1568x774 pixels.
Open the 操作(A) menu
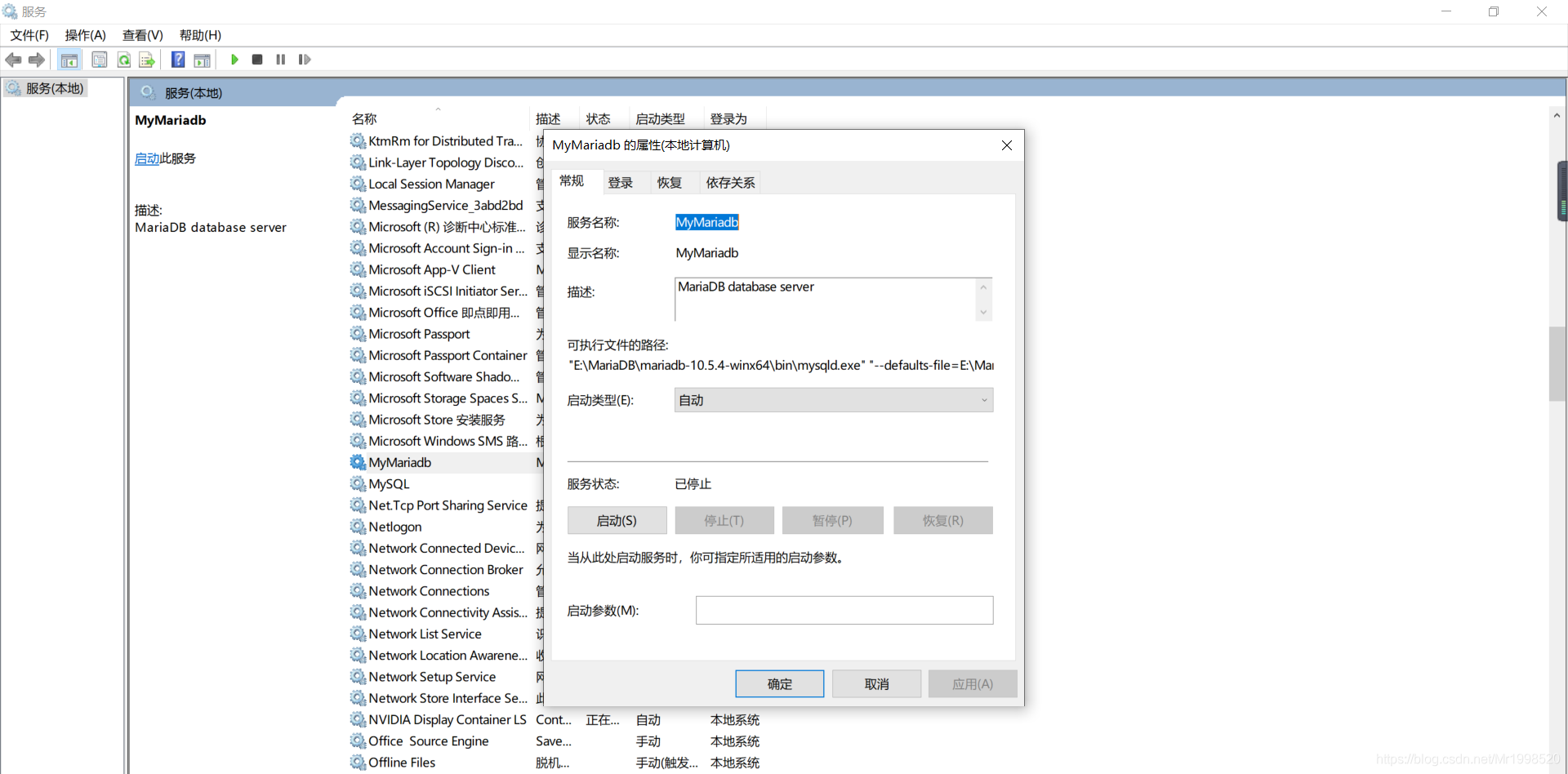pyautogui.click(x=86, y=35)
